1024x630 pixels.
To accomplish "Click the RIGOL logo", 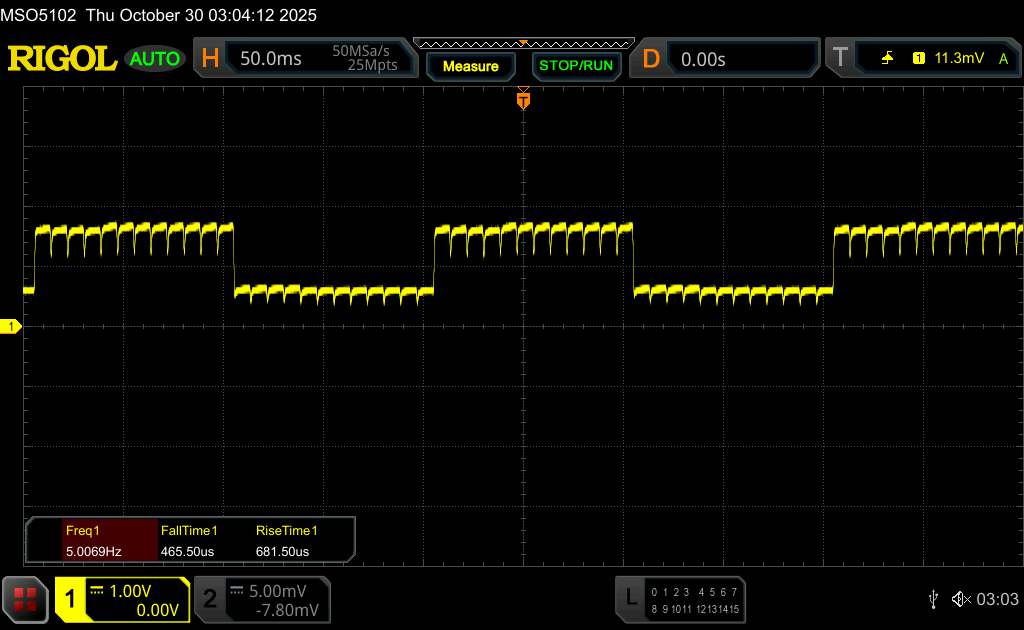I will [x=62, y=58].
